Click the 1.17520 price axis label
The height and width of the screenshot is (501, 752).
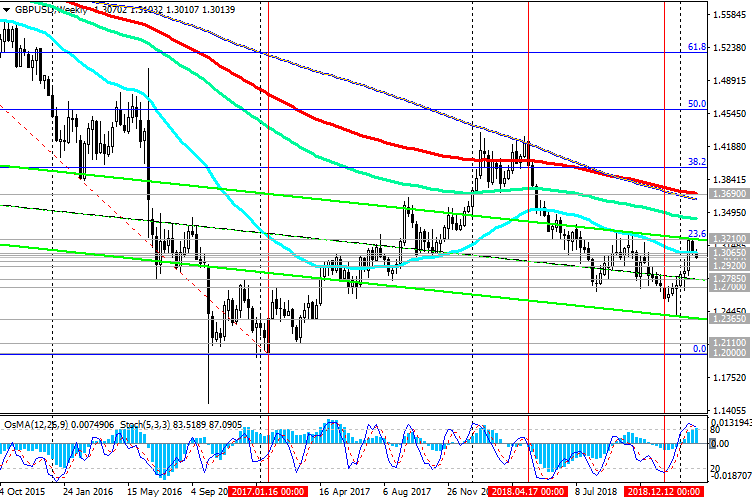(x=730, y=378)
